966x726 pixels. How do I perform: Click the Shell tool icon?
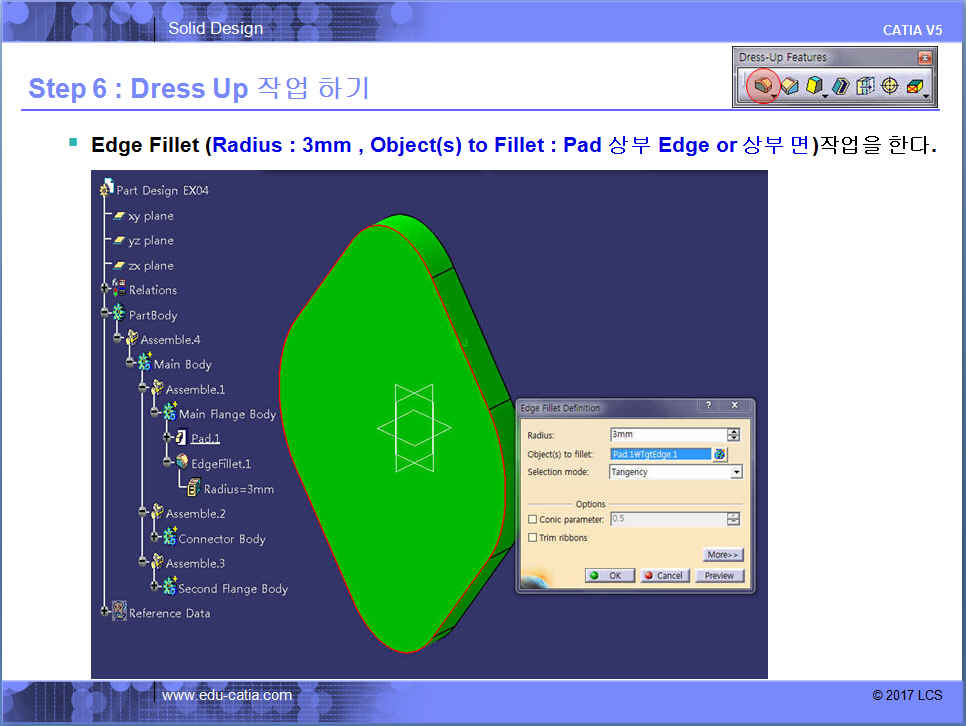pos(841,87)
